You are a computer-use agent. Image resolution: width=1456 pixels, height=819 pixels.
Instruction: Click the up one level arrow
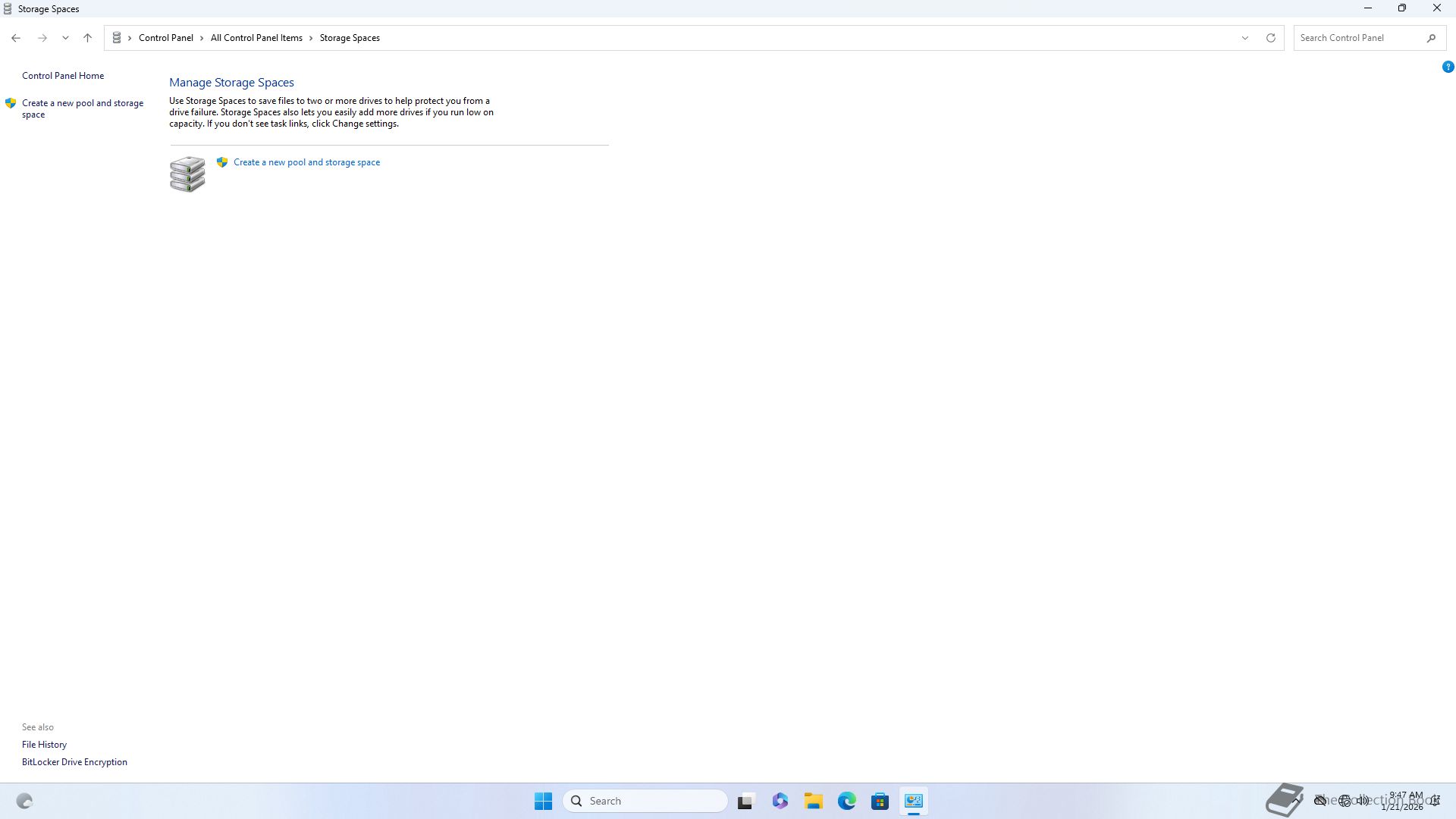(x=88, y=38)
